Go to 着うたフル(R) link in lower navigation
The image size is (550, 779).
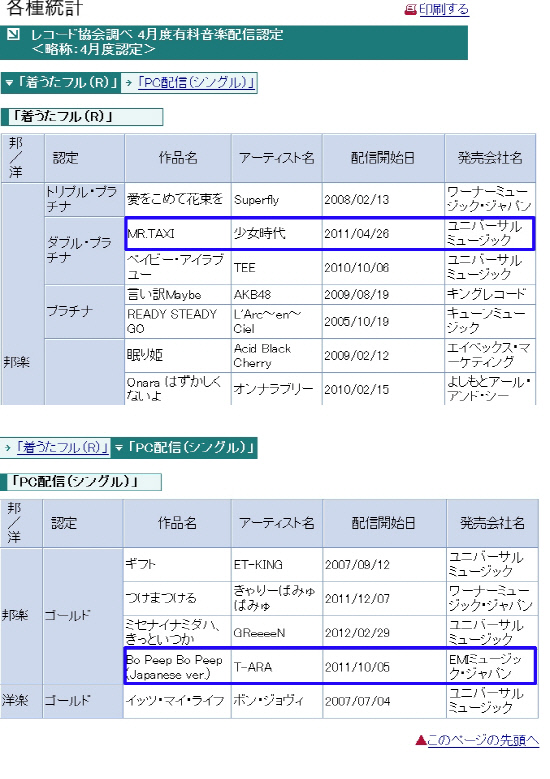[x=63, y=448]
